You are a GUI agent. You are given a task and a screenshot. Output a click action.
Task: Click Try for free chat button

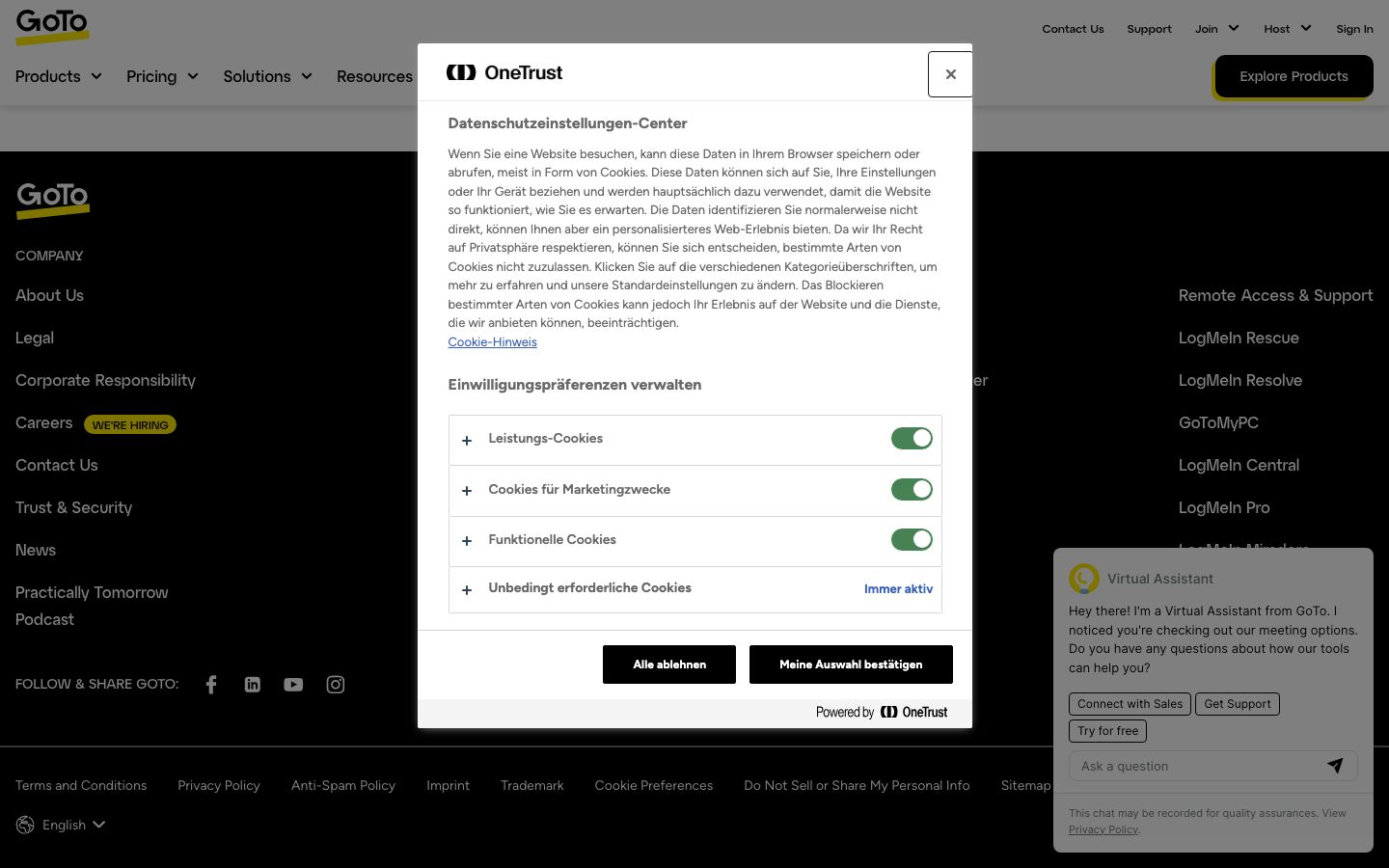pyautogui.click(x=1107, y=731)
